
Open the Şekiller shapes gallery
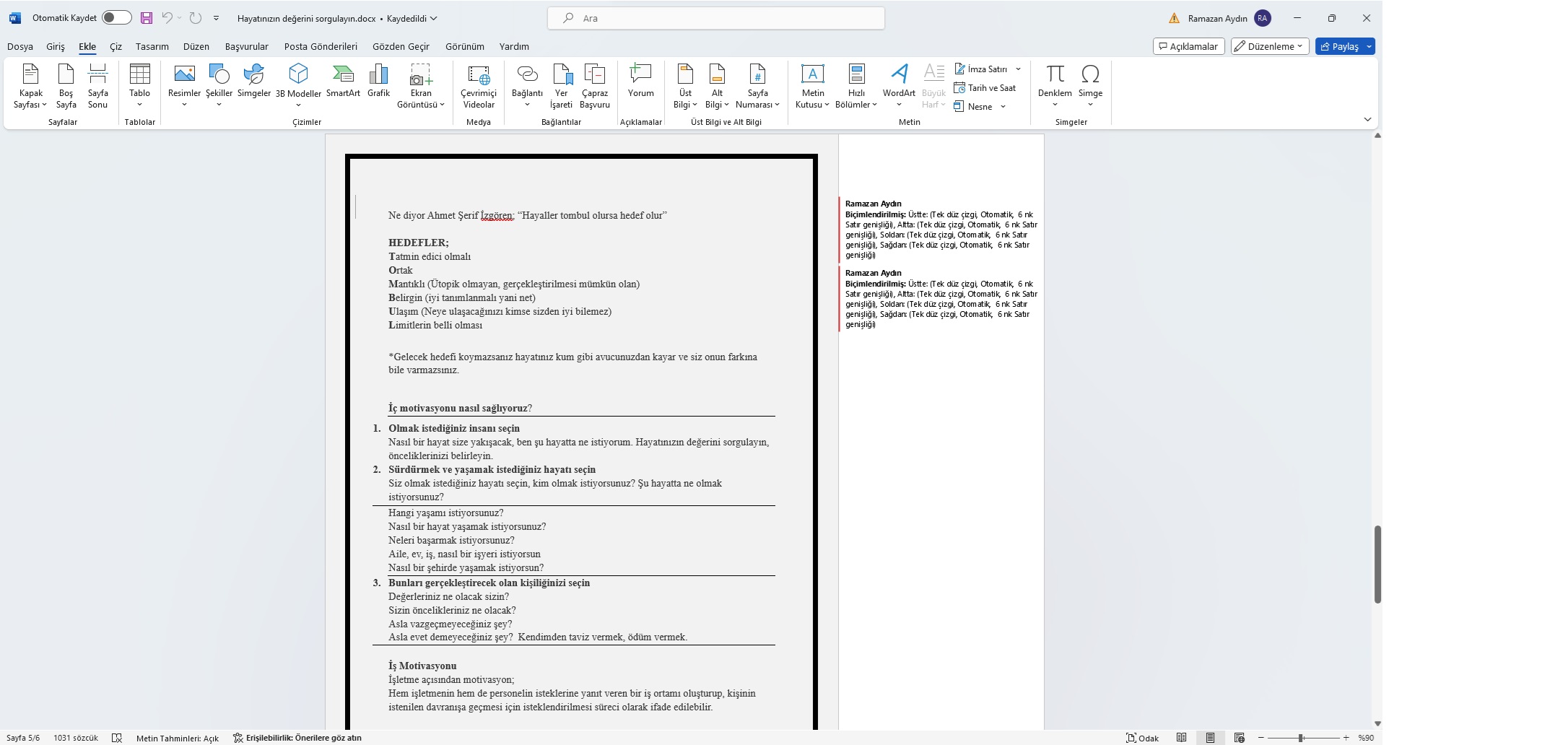click(219, 86)
